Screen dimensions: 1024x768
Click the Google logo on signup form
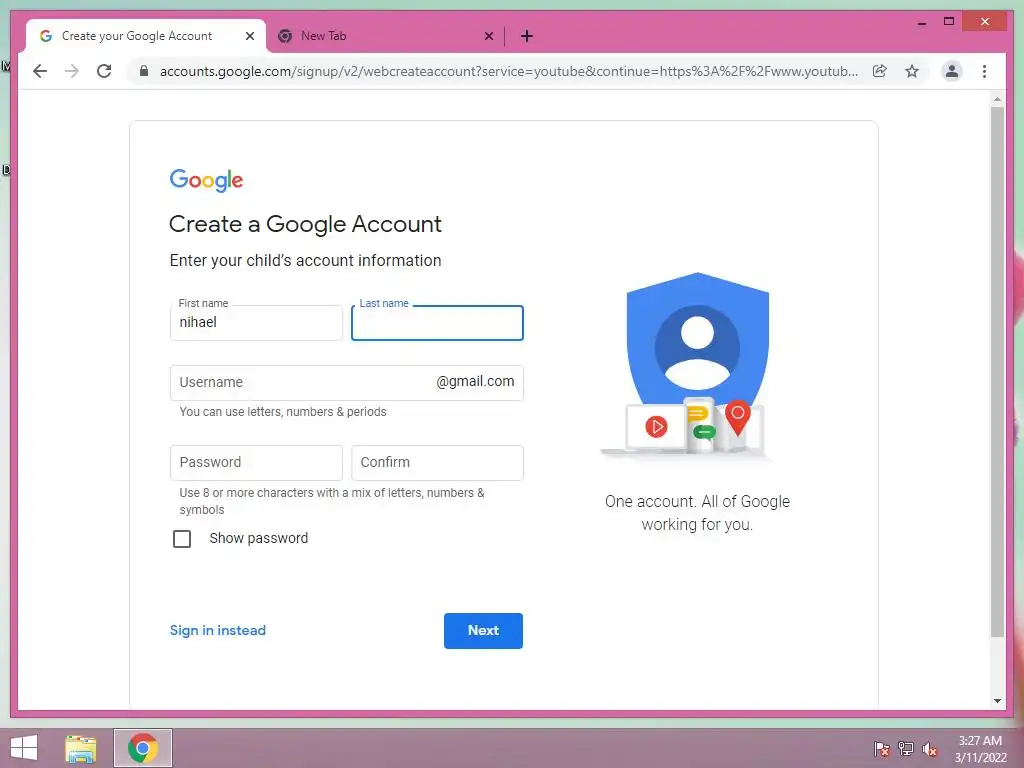pos(206,180)
